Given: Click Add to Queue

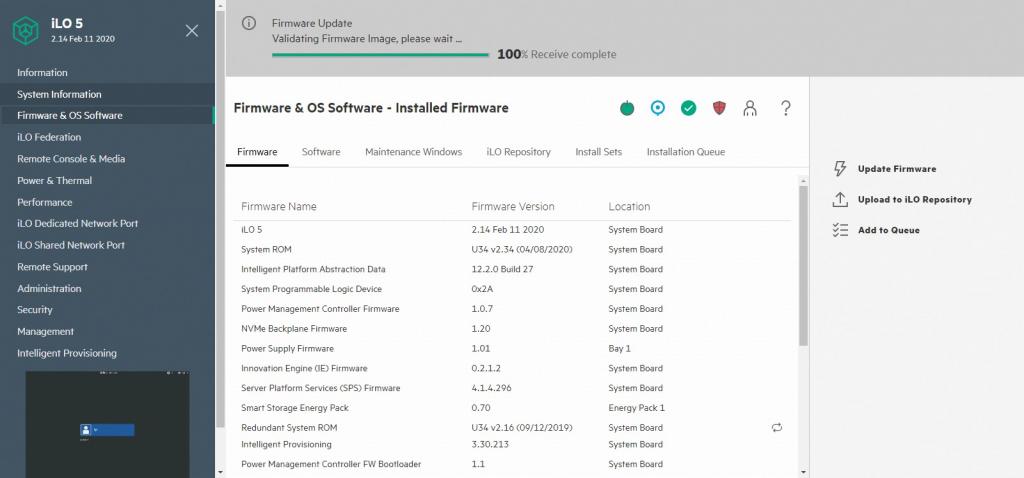Looking at the screenshot, I should 888,230.
